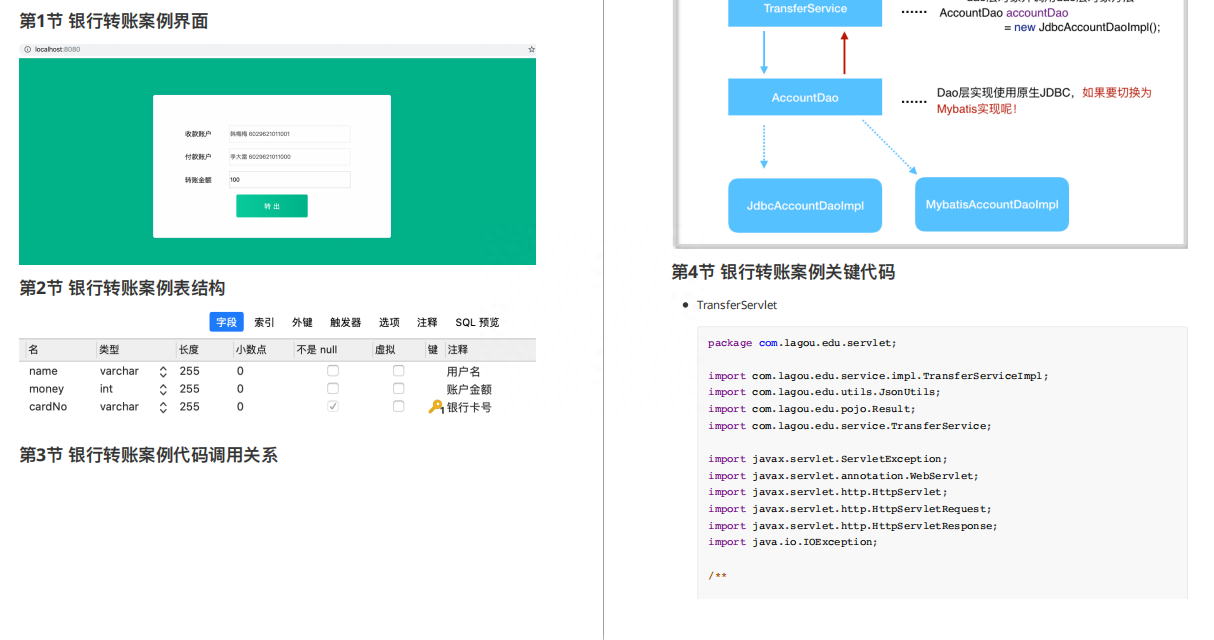Open the type selector next to name's varchar
The image size is (1214, 640).
point(163,371)
